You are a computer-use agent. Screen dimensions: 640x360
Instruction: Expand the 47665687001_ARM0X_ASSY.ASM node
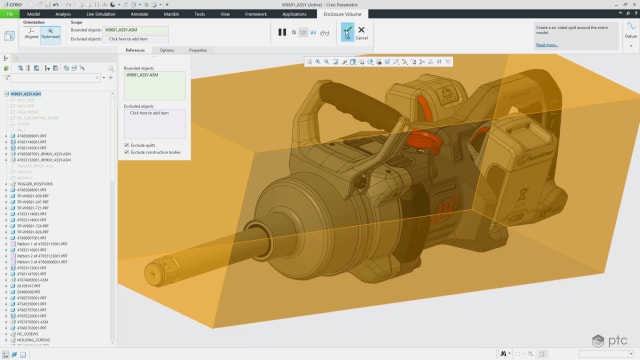[x=6, y=154]
